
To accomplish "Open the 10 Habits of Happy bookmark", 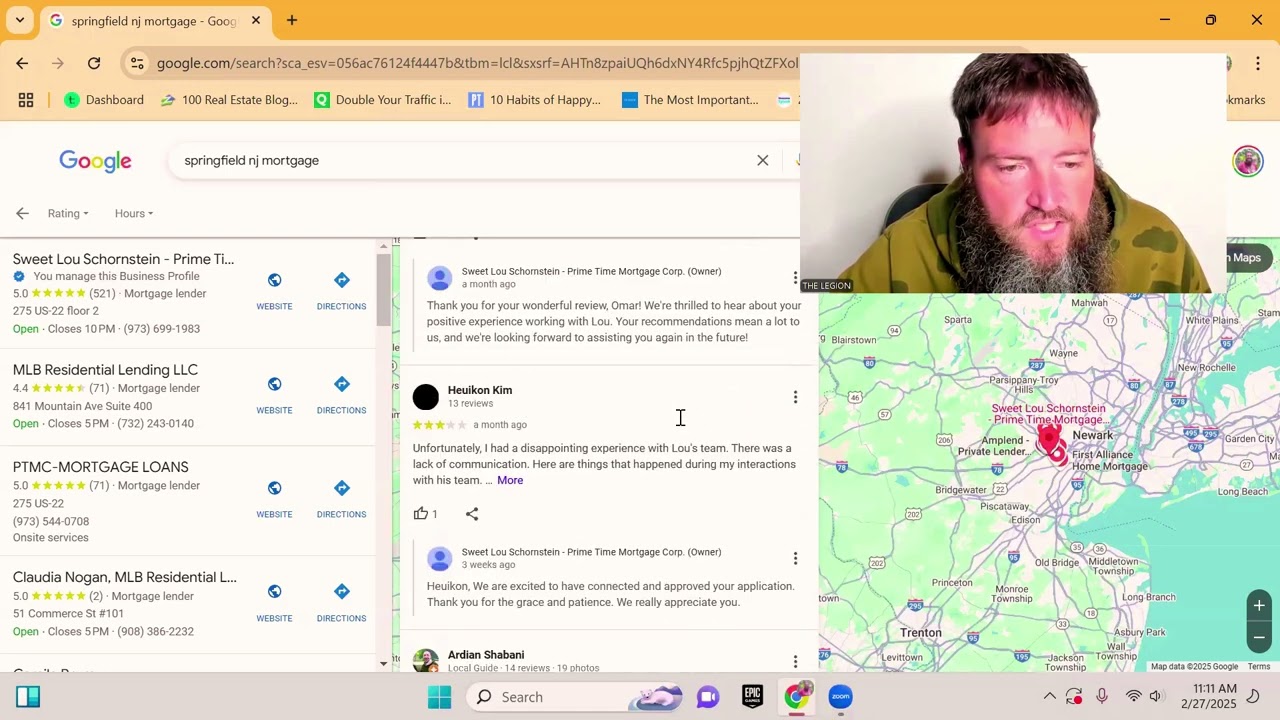I will (x=535, y=100).
